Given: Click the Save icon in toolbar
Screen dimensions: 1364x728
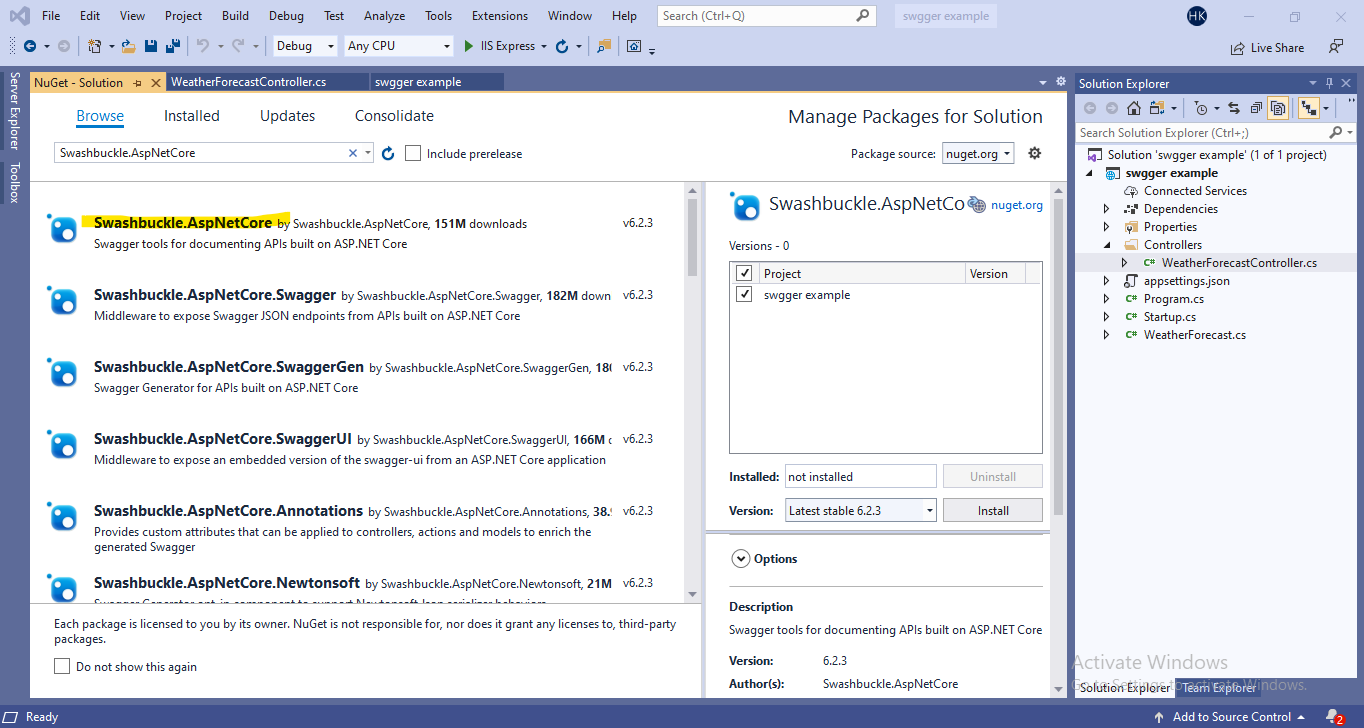Looking at the screenshot, I should click(x=150, y=46).
